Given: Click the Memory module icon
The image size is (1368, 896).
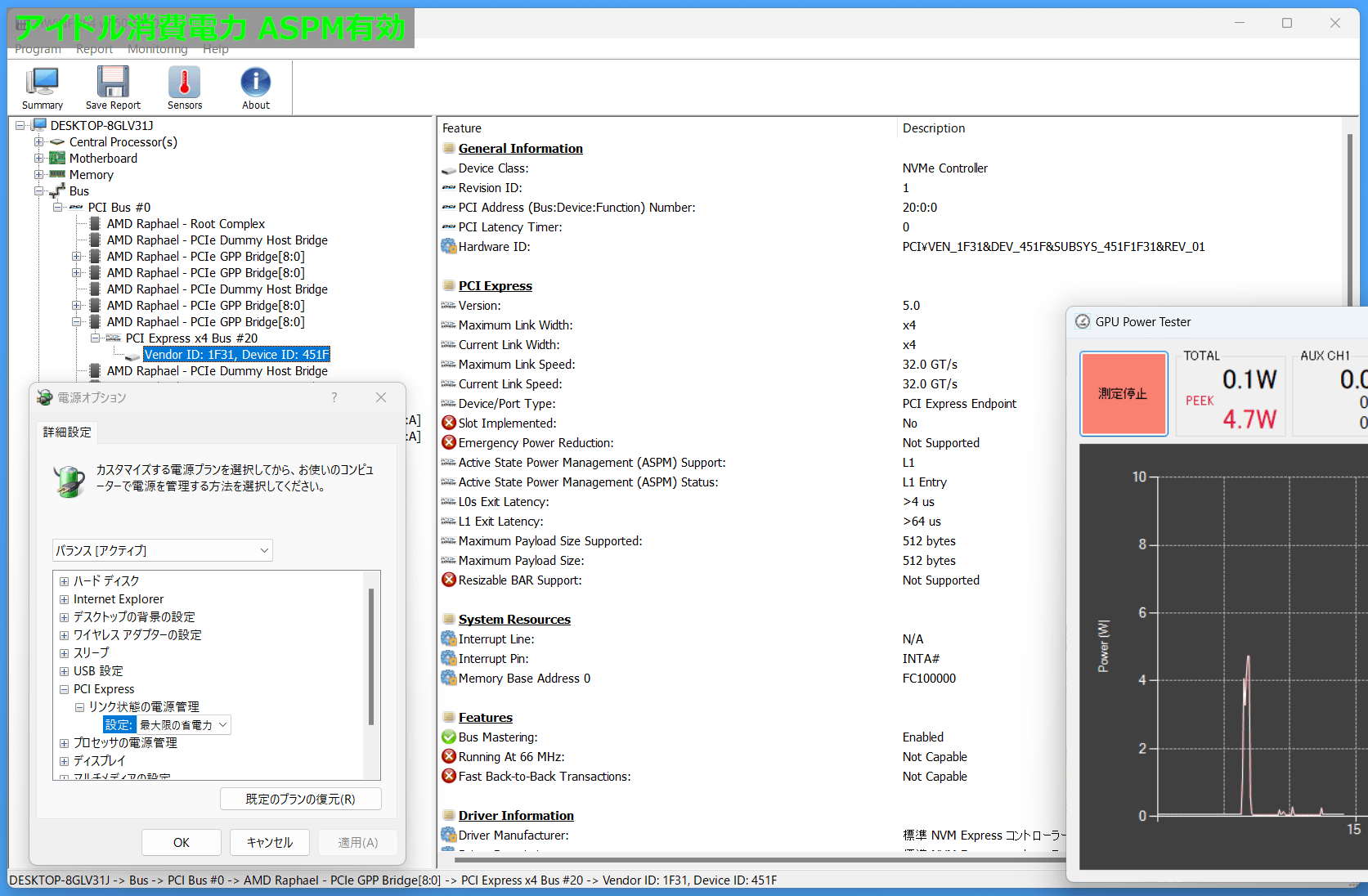Looking at the screenshot, I should pyautogui.click(x=57, y=175).
